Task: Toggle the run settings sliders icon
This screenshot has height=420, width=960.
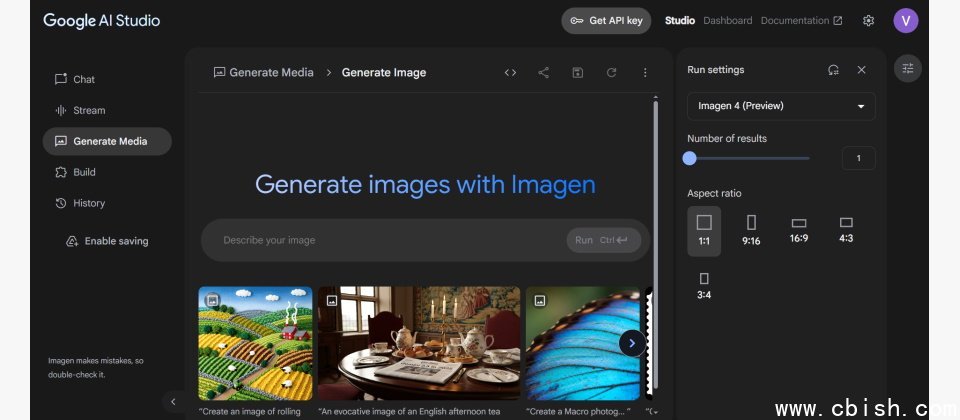Action: [x=908, y=69]
